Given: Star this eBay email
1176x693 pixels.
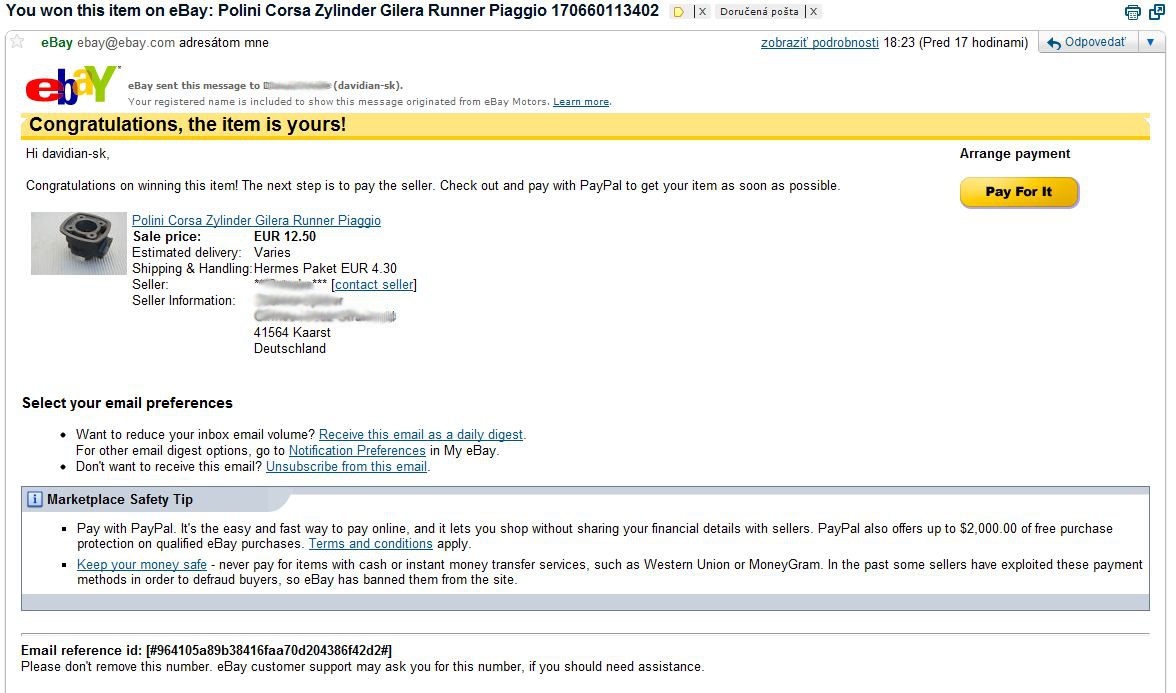Looking at the screenshot, I should [17, 42].
